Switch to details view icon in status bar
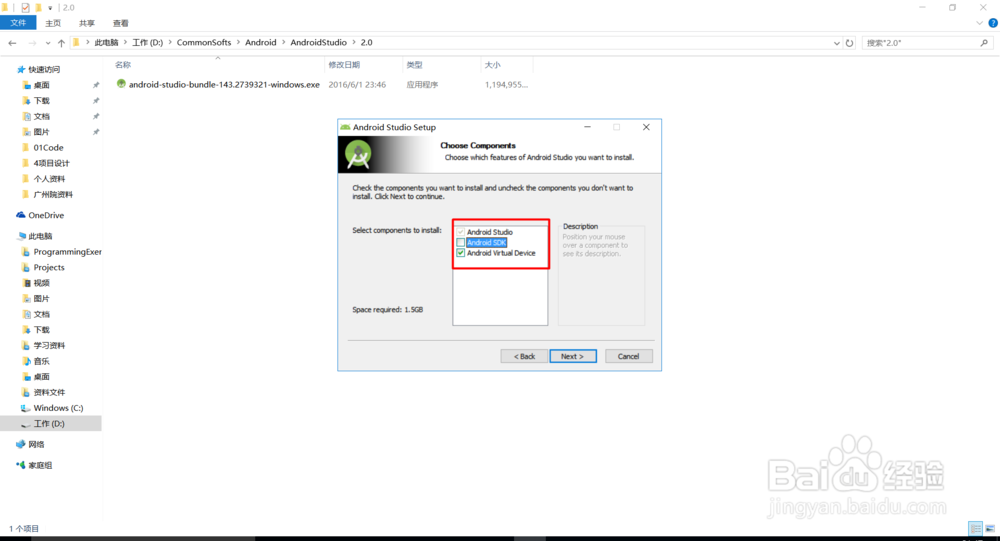 tap(975, 528)
